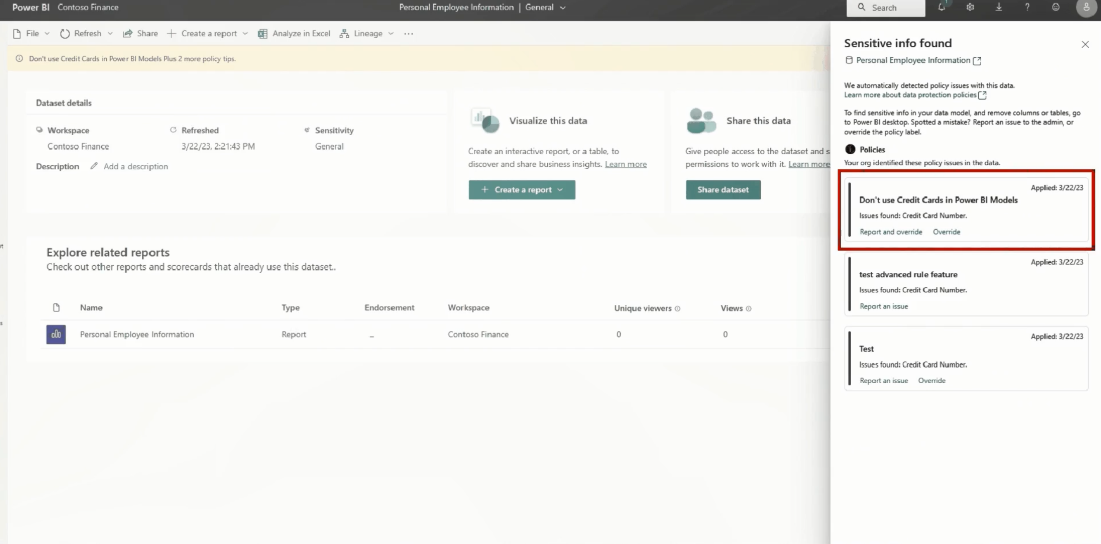Sort by the Type column header
This screenshot has height=544, width=1101.
[x=291, y=307]
